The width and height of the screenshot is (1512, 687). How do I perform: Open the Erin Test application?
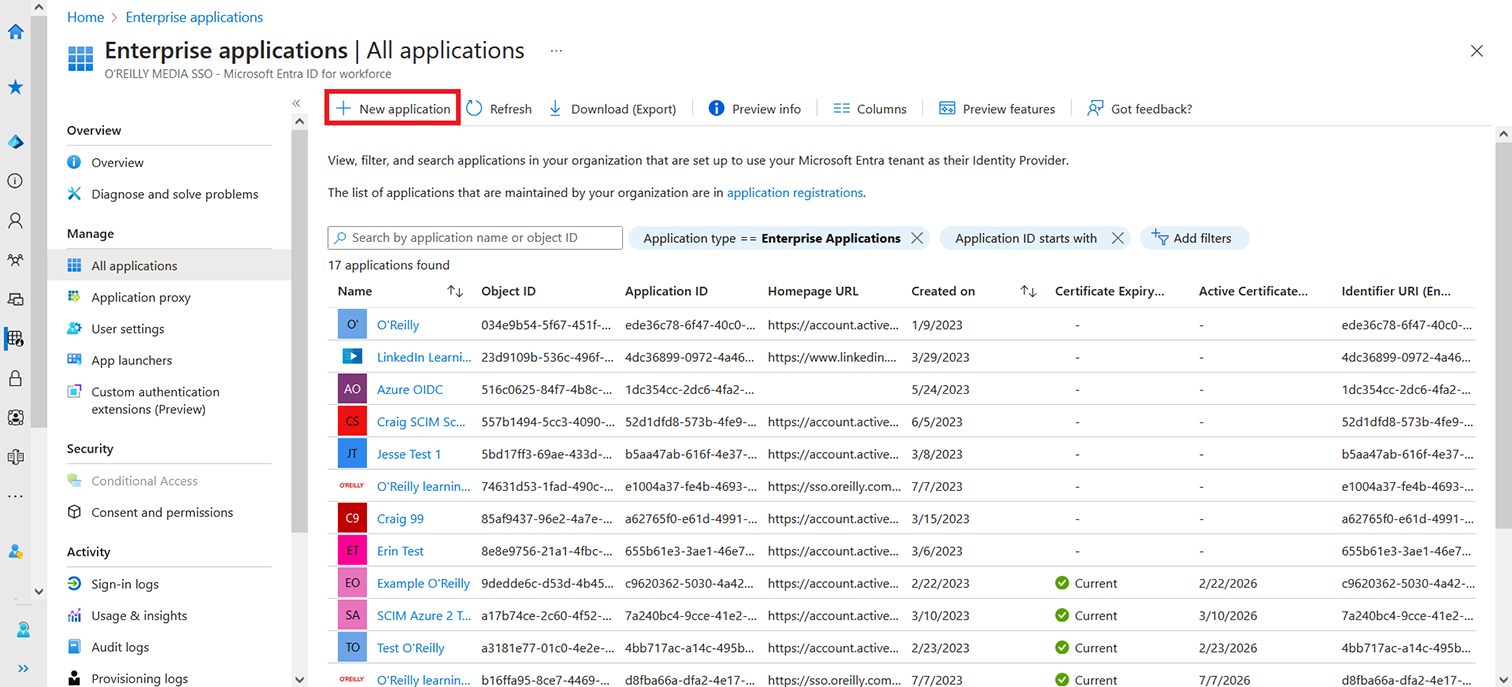coord(400,551)
